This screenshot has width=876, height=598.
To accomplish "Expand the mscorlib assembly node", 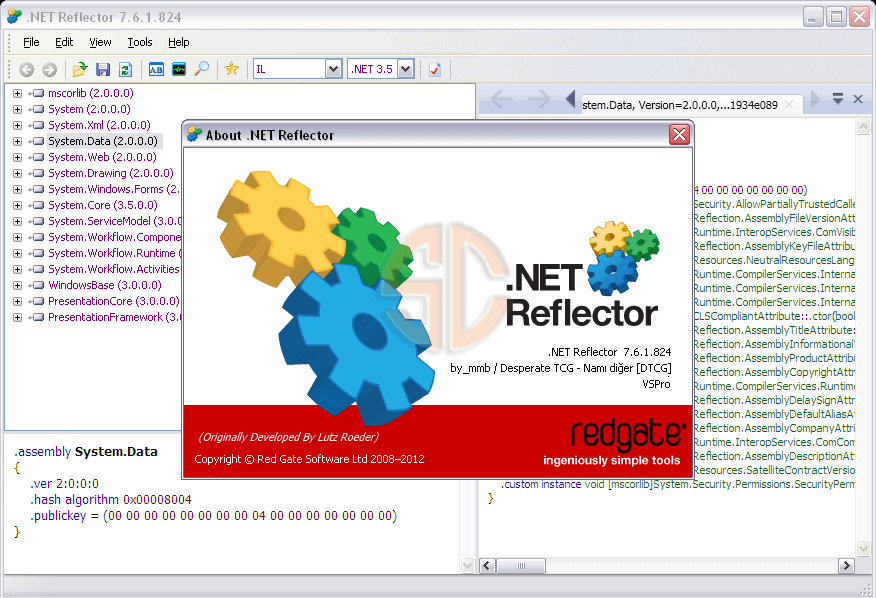I will (17, 93).
